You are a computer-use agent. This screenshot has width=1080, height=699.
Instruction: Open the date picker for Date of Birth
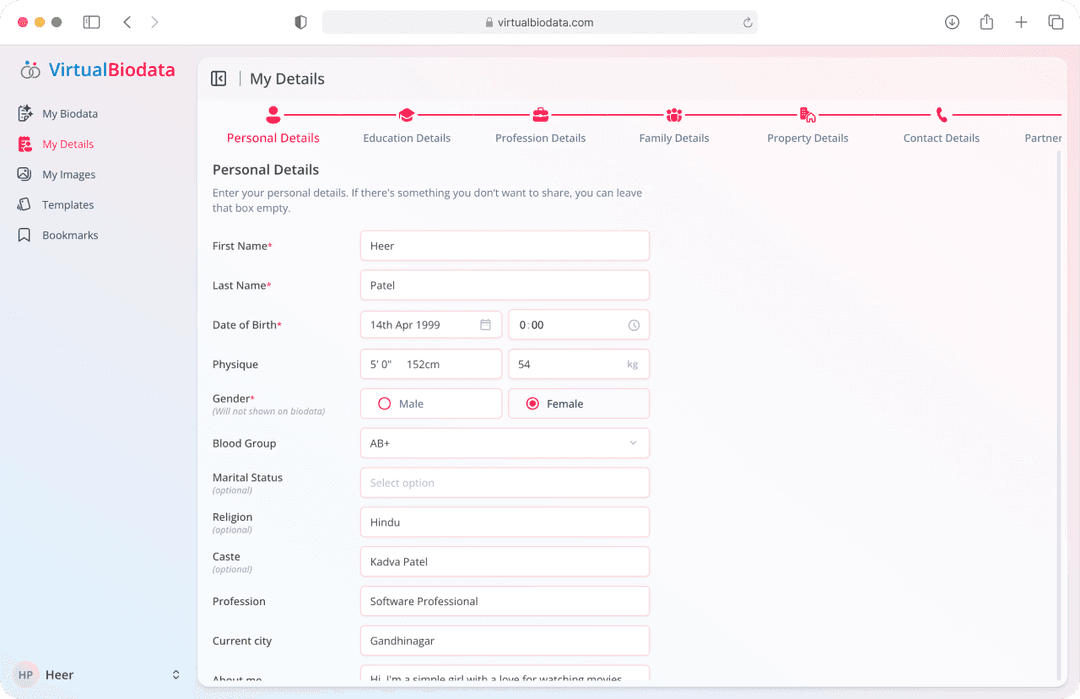[x=485, y=324]
